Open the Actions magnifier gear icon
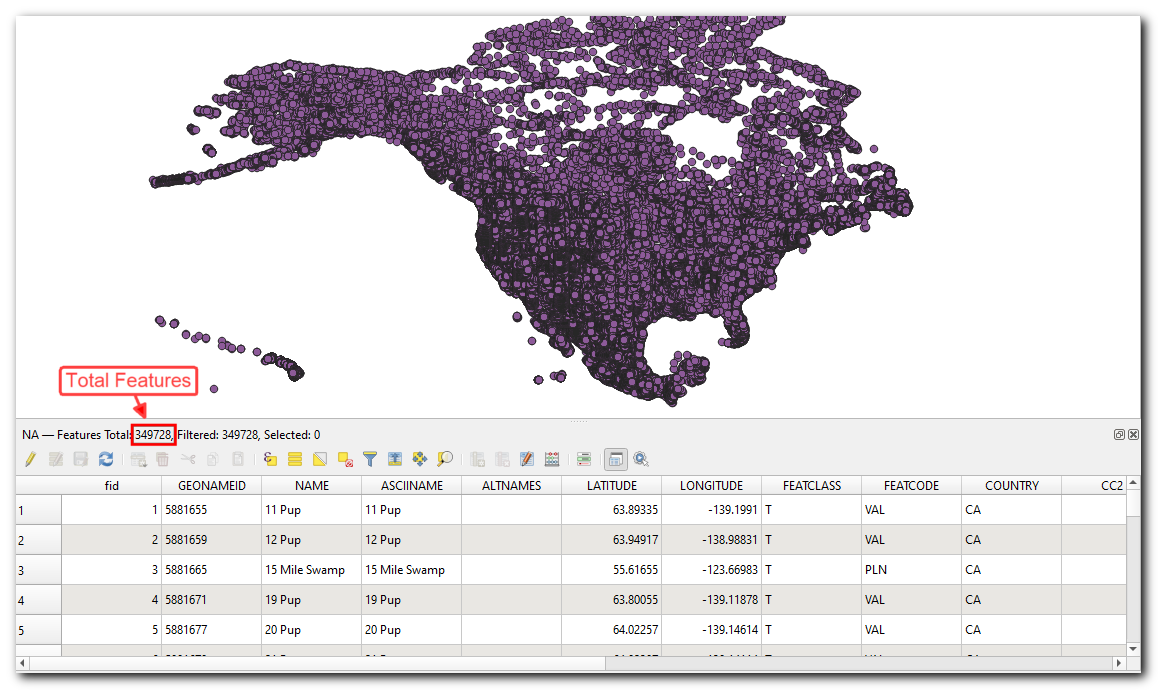 [x=641, y=460]
